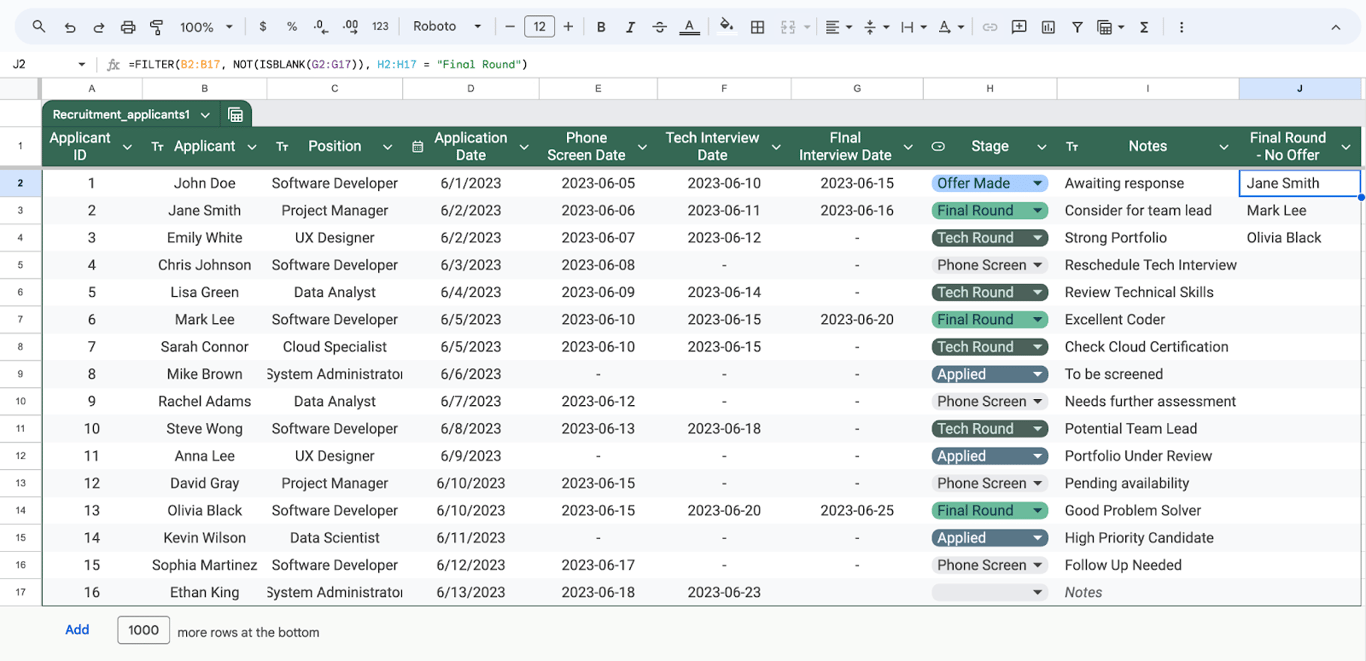Open Chris Johnson's Phone Screen stage chip

tap(990, 265)
